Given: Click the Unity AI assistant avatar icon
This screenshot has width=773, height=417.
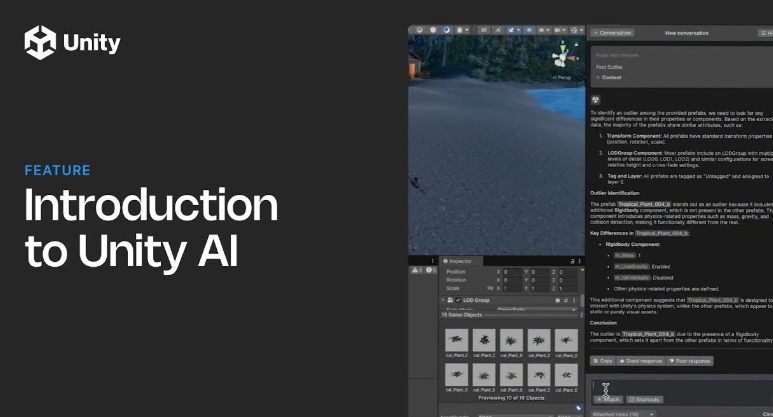Looking at the screenshot, I should coord(596,100).
